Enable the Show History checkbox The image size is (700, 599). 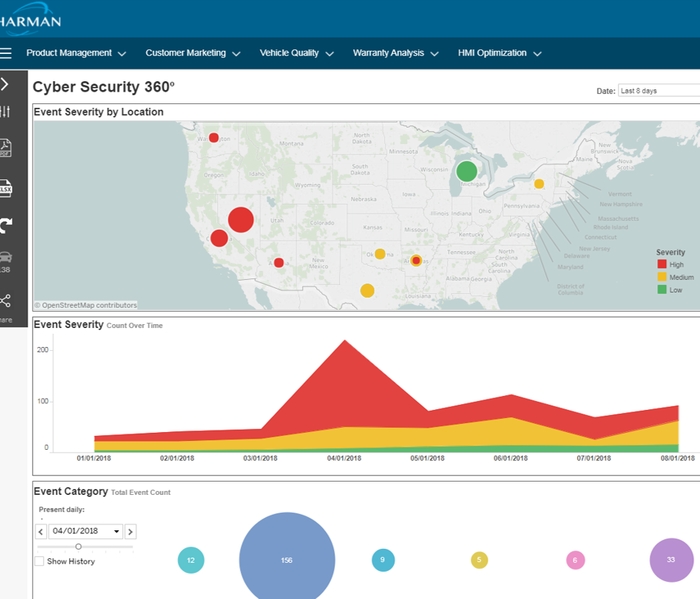(x=39, y=561)
